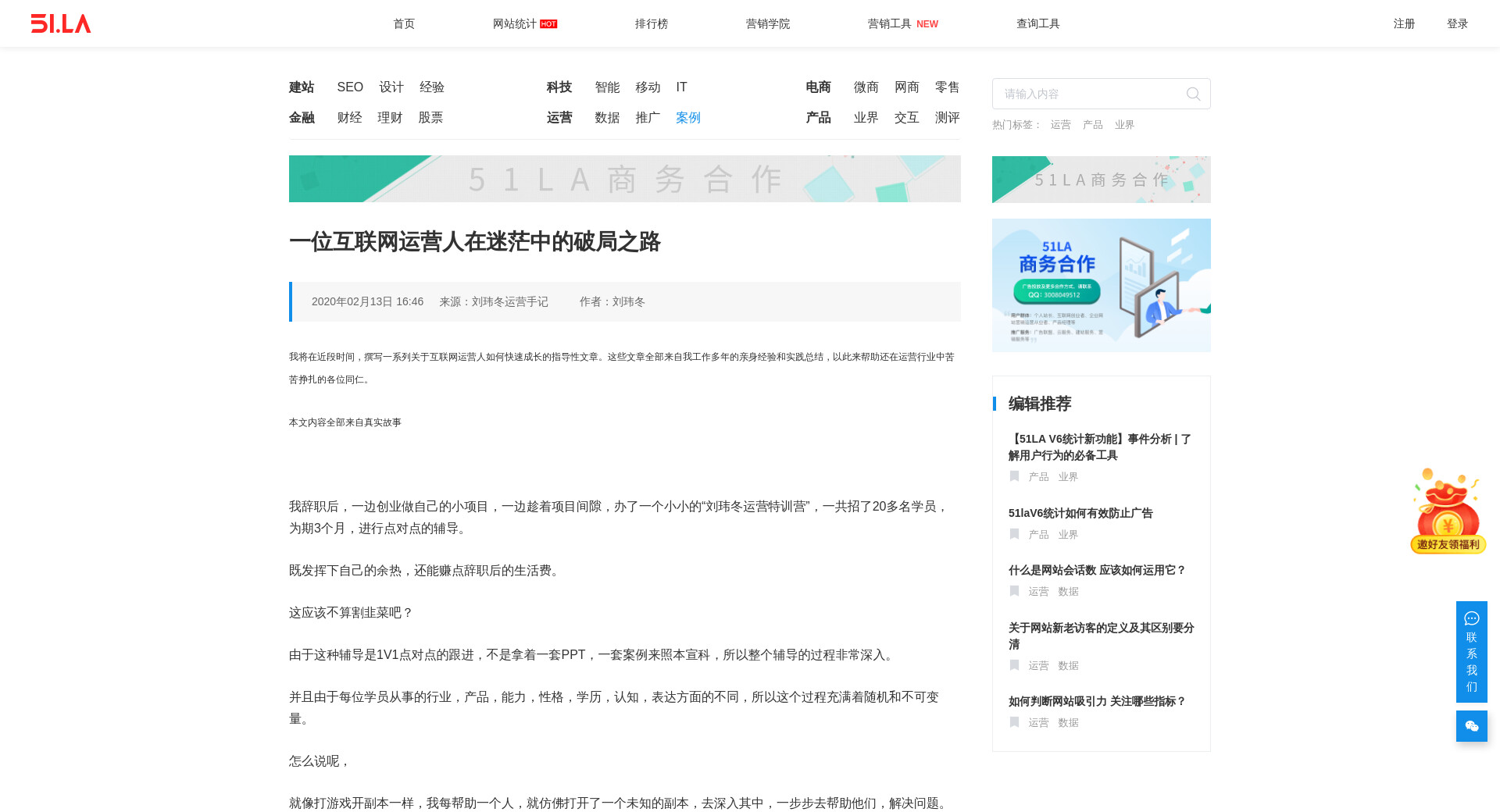Screen dimensions: 1500x812
Task: Click the red envelope invite-friends icon
Action: pos(1448,511)
